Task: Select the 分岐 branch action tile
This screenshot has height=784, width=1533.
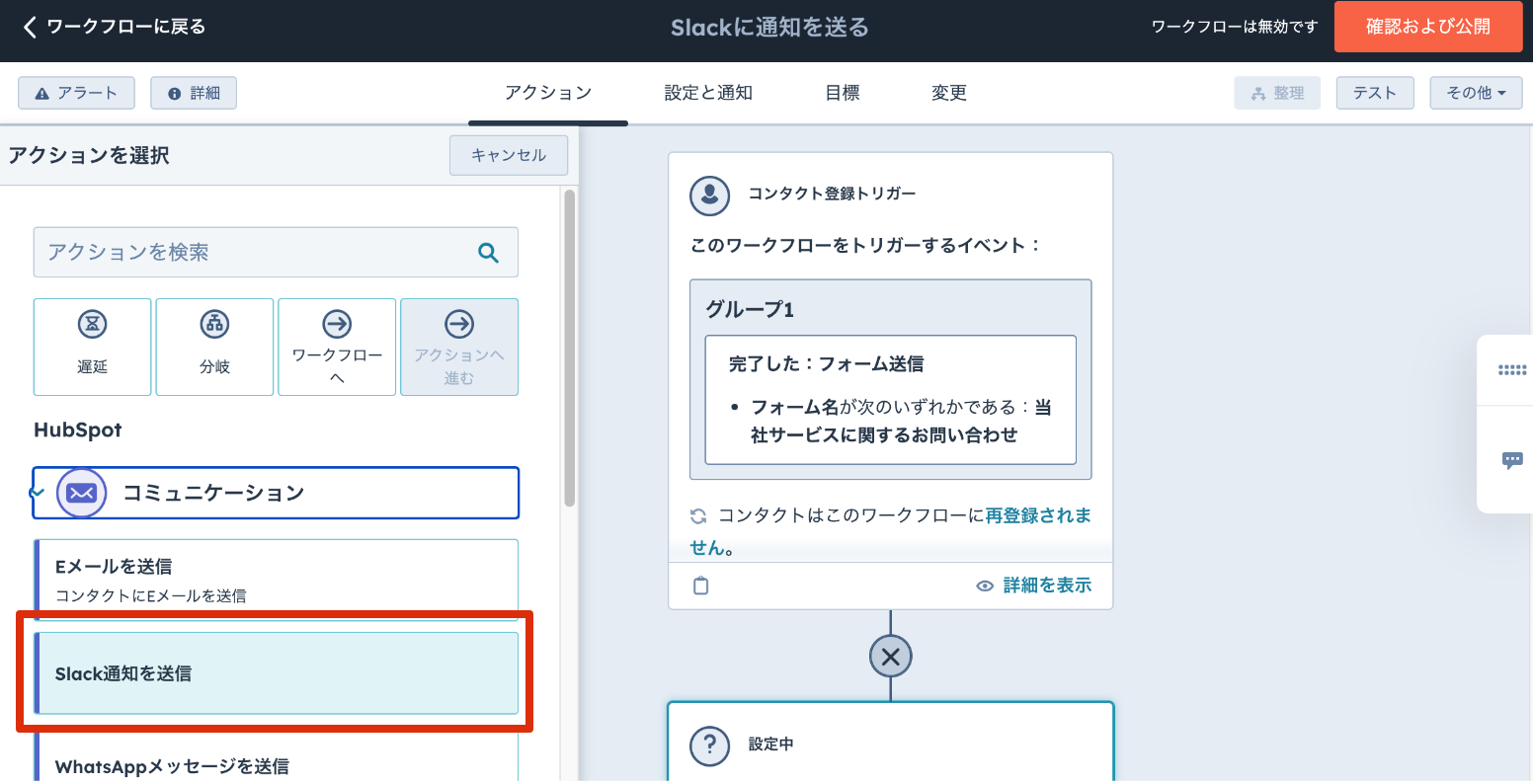Action: click(214, 347)
